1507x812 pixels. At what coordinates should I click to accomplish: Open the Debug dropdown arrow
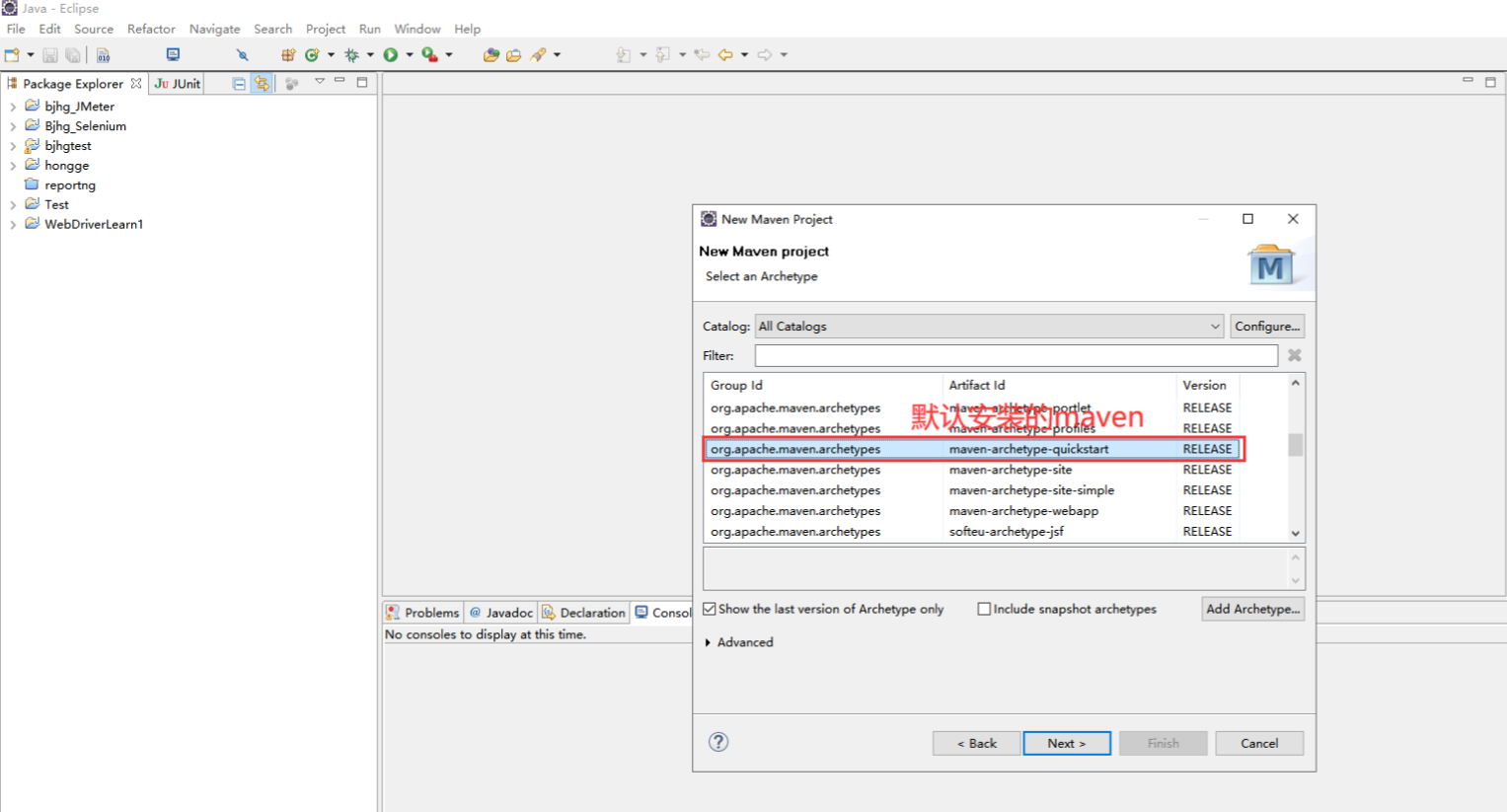coord(370,55)
